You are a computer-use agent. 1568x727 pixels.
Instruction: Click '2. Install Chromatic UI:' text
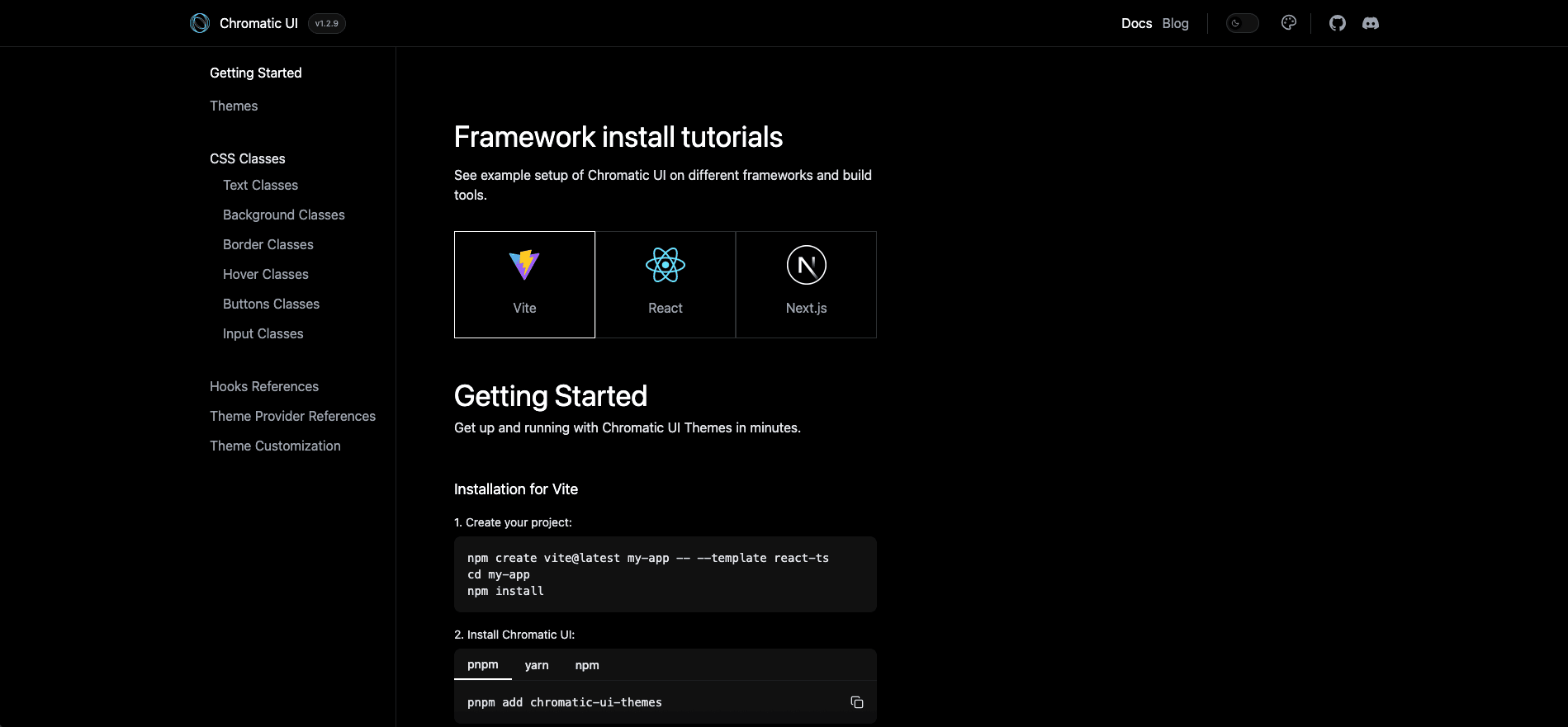pos(514,635)
